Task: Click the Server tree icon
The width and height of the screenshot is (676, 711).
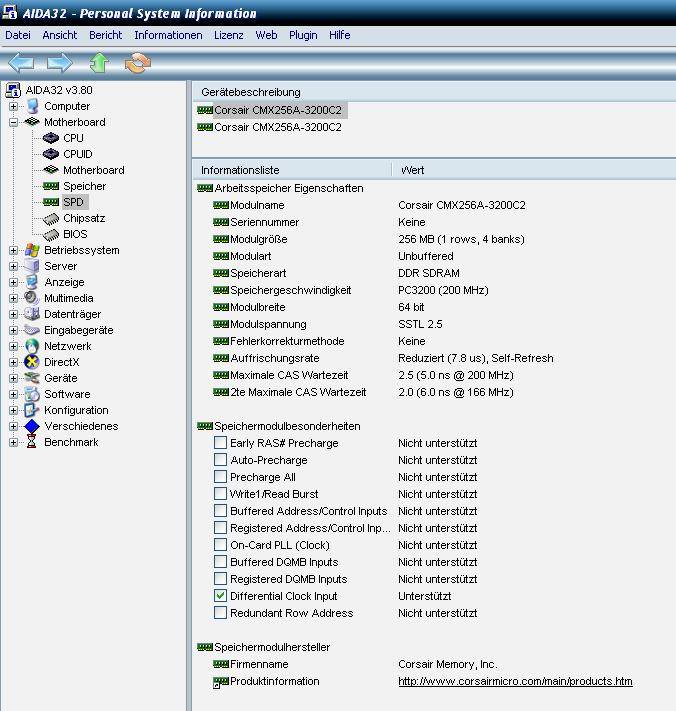Action: (32, 266)
